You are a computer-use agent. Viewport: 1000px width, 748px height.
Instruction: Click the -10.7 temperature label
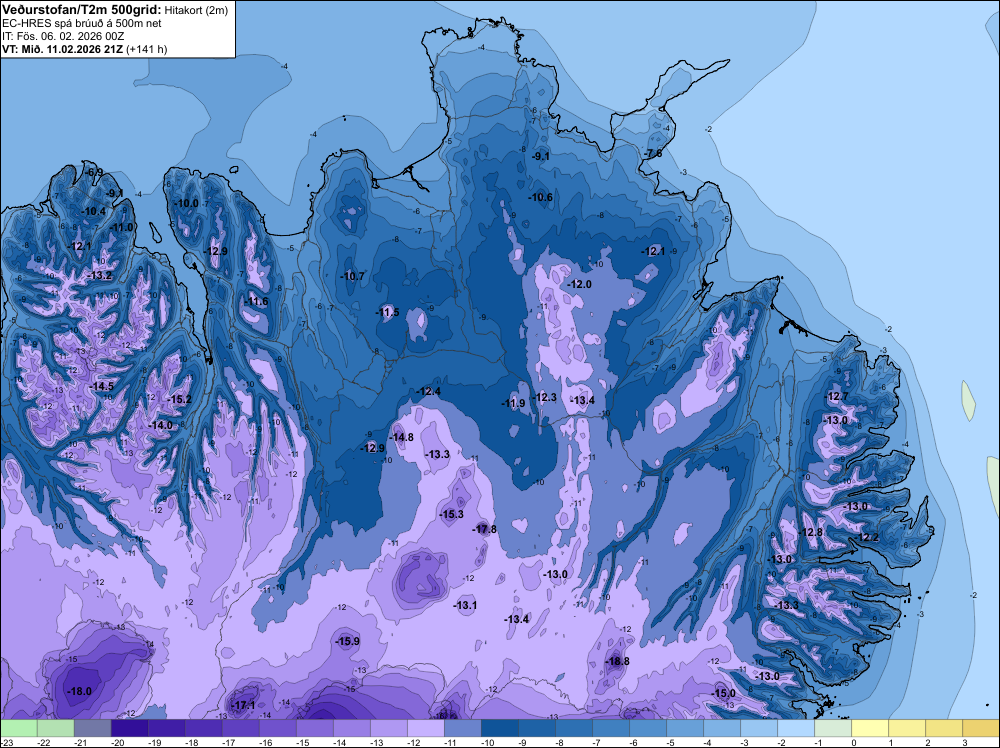(x=353, y=276)
